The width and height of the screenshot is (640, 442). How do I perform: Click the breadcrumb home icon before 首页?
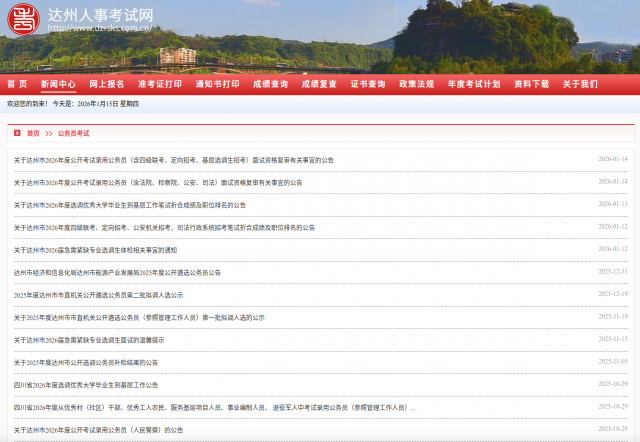[x=17, y=133]
